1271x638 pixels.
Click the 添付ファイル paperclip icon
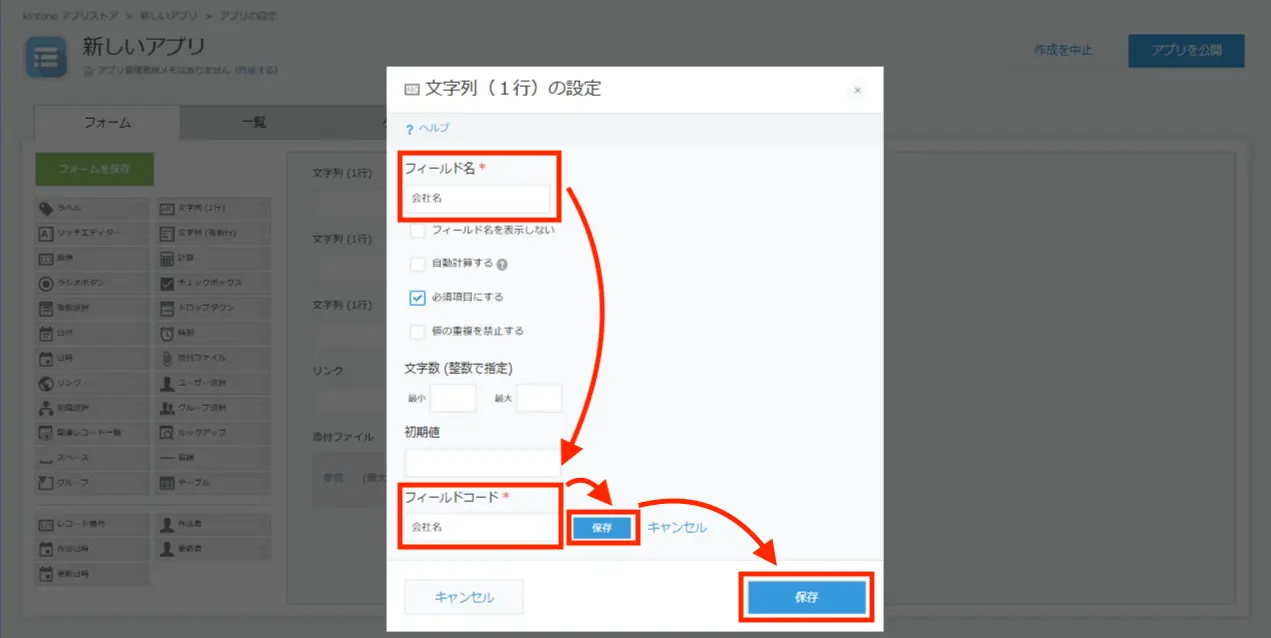[167, 358]
